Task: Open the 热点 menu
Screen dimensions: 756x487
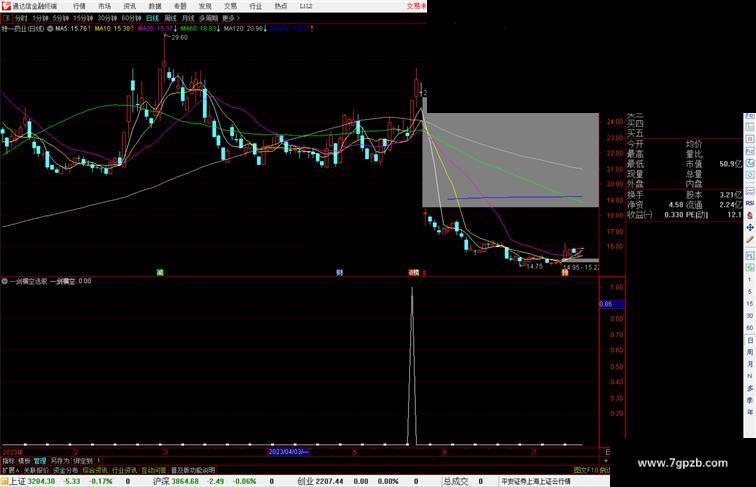Action: coord(281,6)
